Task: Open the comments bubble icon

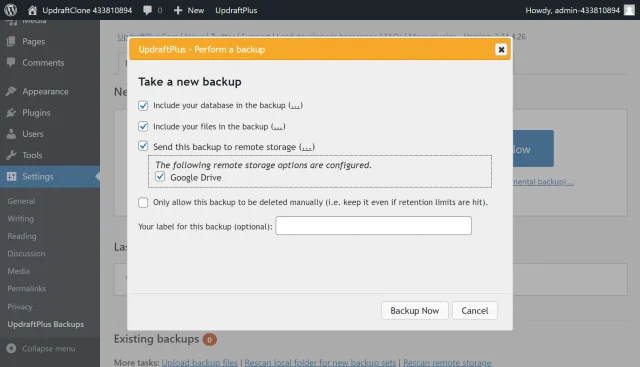Action: tap(147, 10)
